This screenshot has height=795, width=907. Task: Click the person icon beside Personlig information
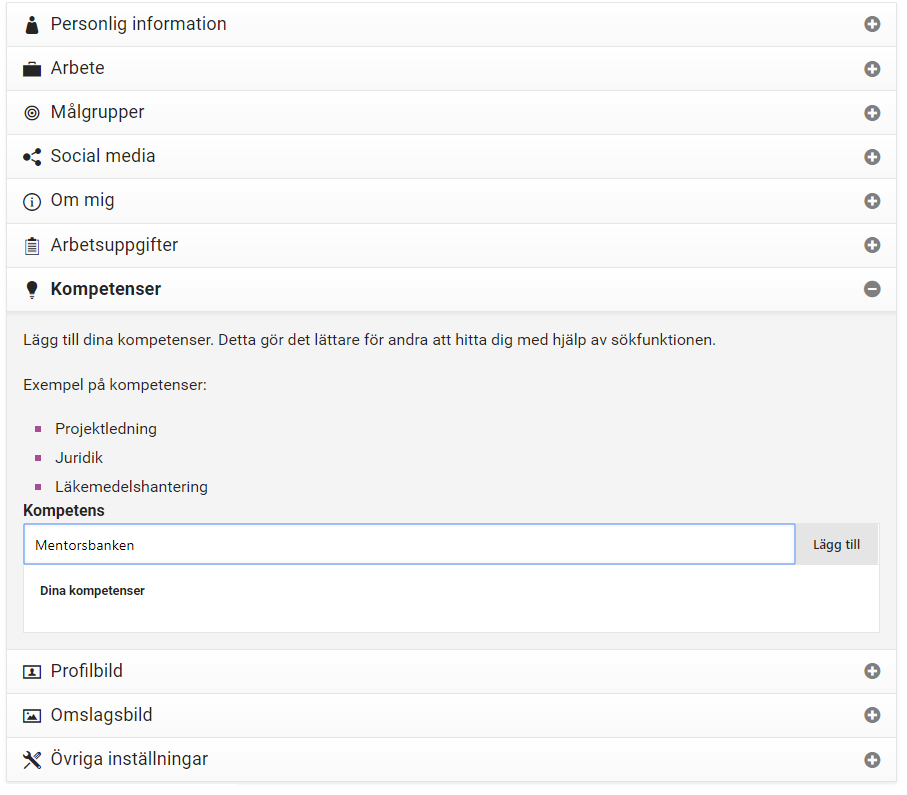32,25
